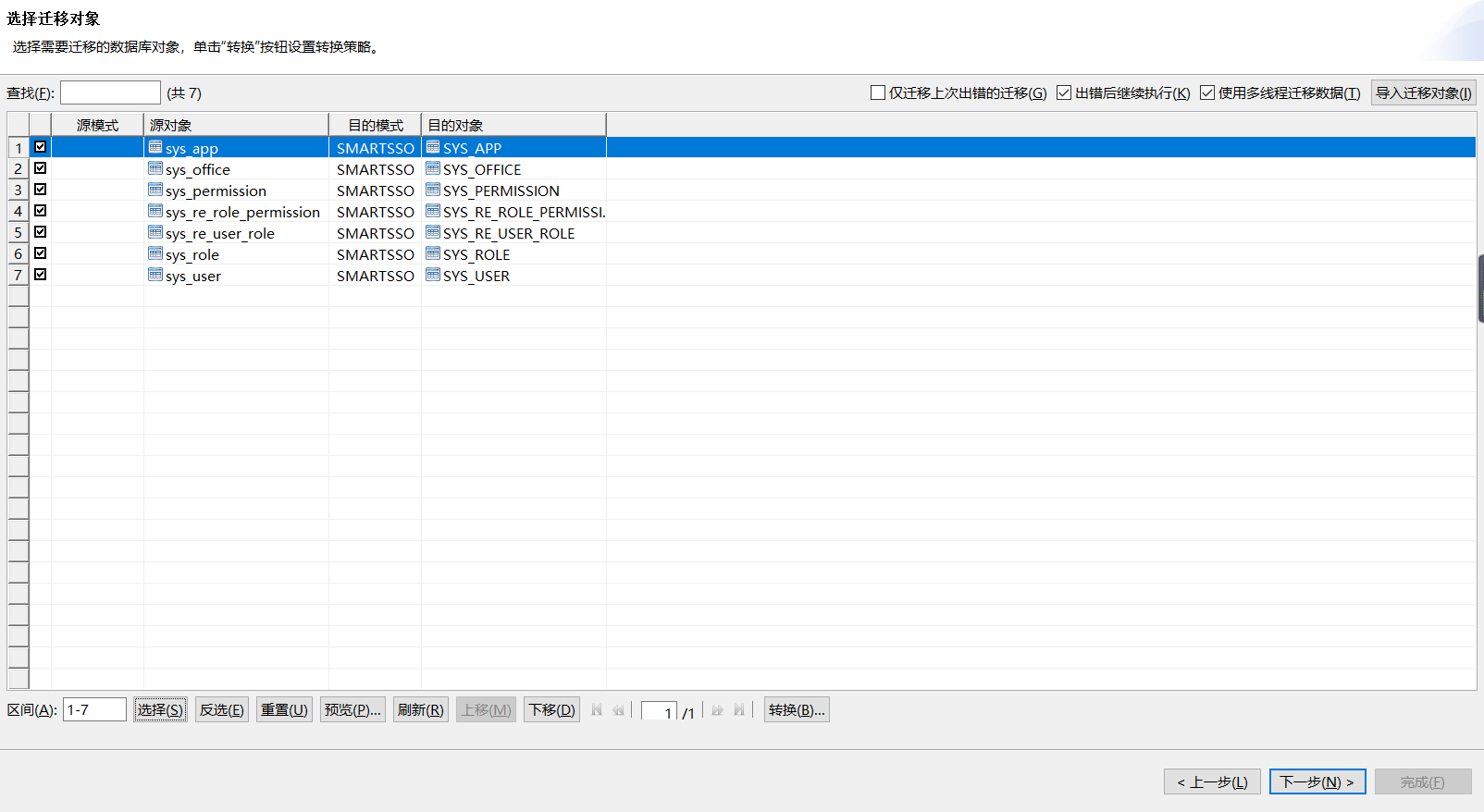
Task: Click table icon beside sys_office source object
Action: [x=155, y=168]
